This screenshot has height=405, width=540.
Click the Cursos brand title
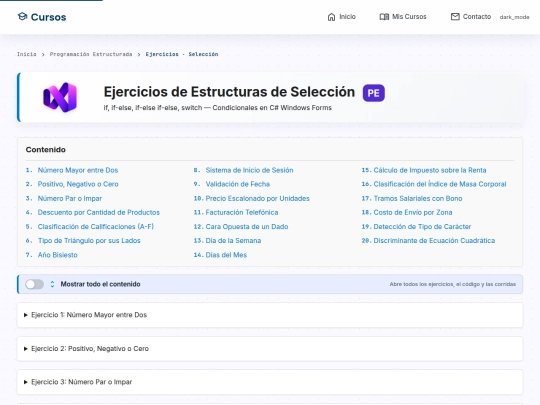(x=48, y=17)
